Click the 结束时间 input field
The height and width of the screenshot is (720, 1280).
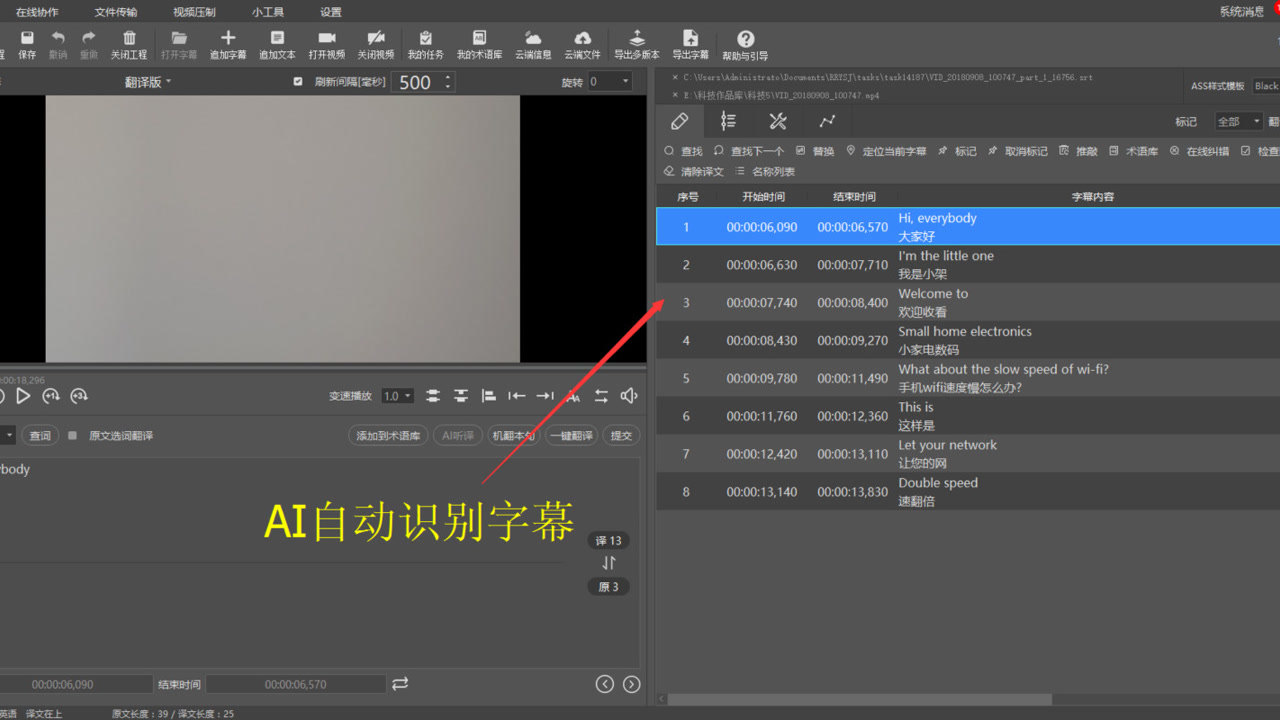pyautogui.click(x=296, y=684)
